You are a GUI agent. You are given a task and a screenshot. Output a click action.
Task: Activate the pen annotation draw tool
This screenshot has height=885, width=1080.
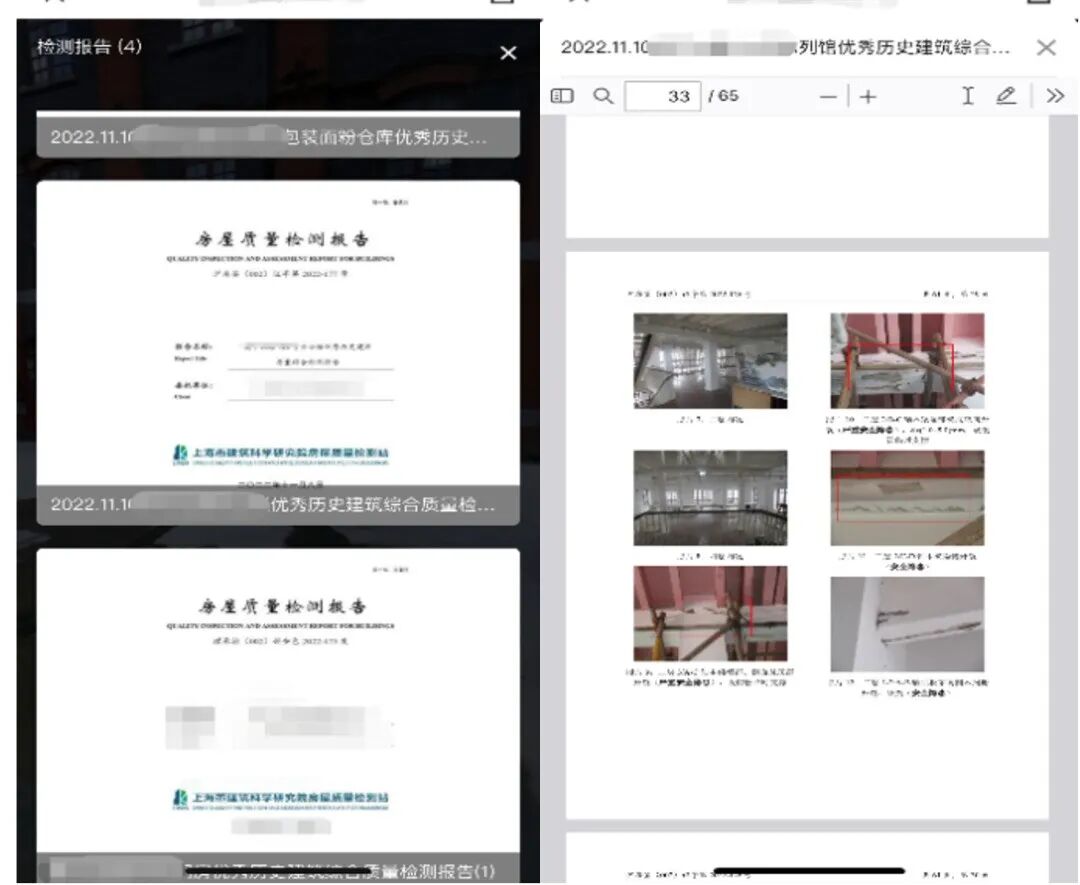(1006, 96)
